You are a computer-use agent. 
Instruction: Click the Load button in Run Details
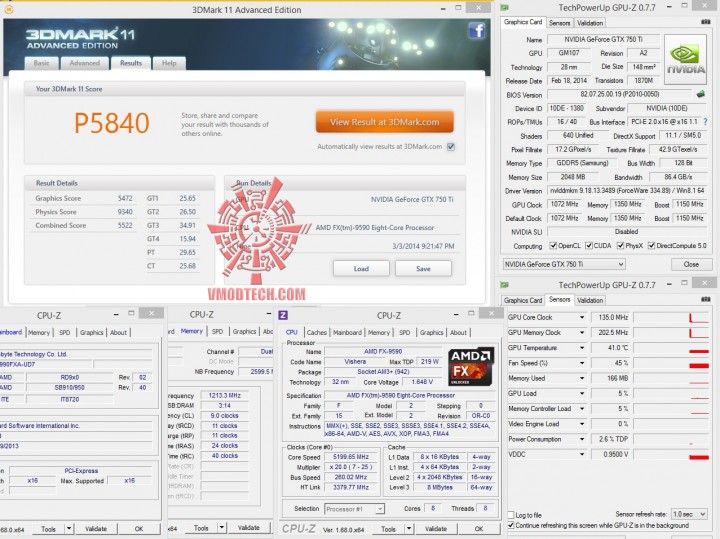pyautogui.click(x=361, y=269)
